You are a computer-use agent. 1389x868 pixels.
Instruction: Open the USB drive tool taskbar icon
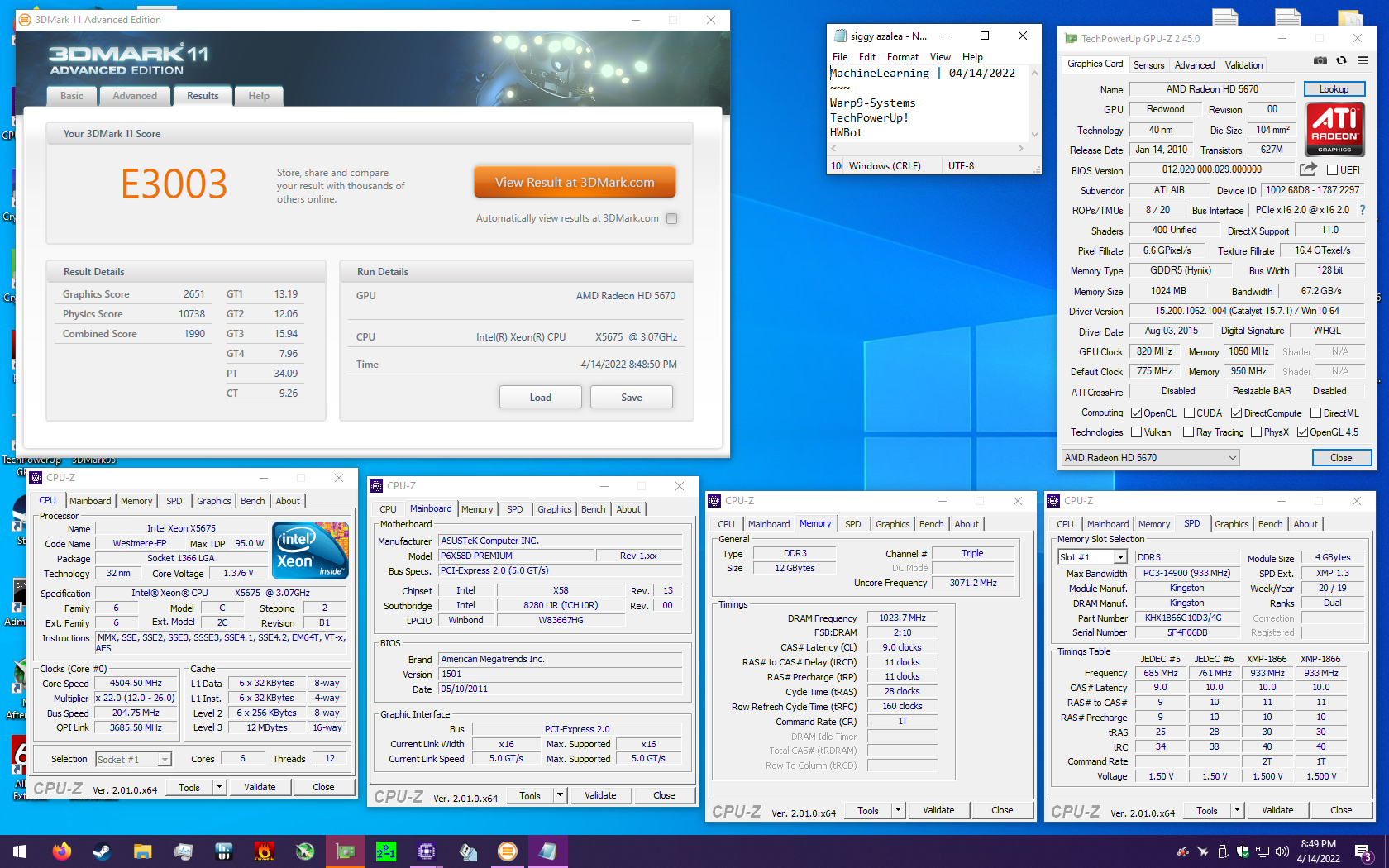point(467,851)
